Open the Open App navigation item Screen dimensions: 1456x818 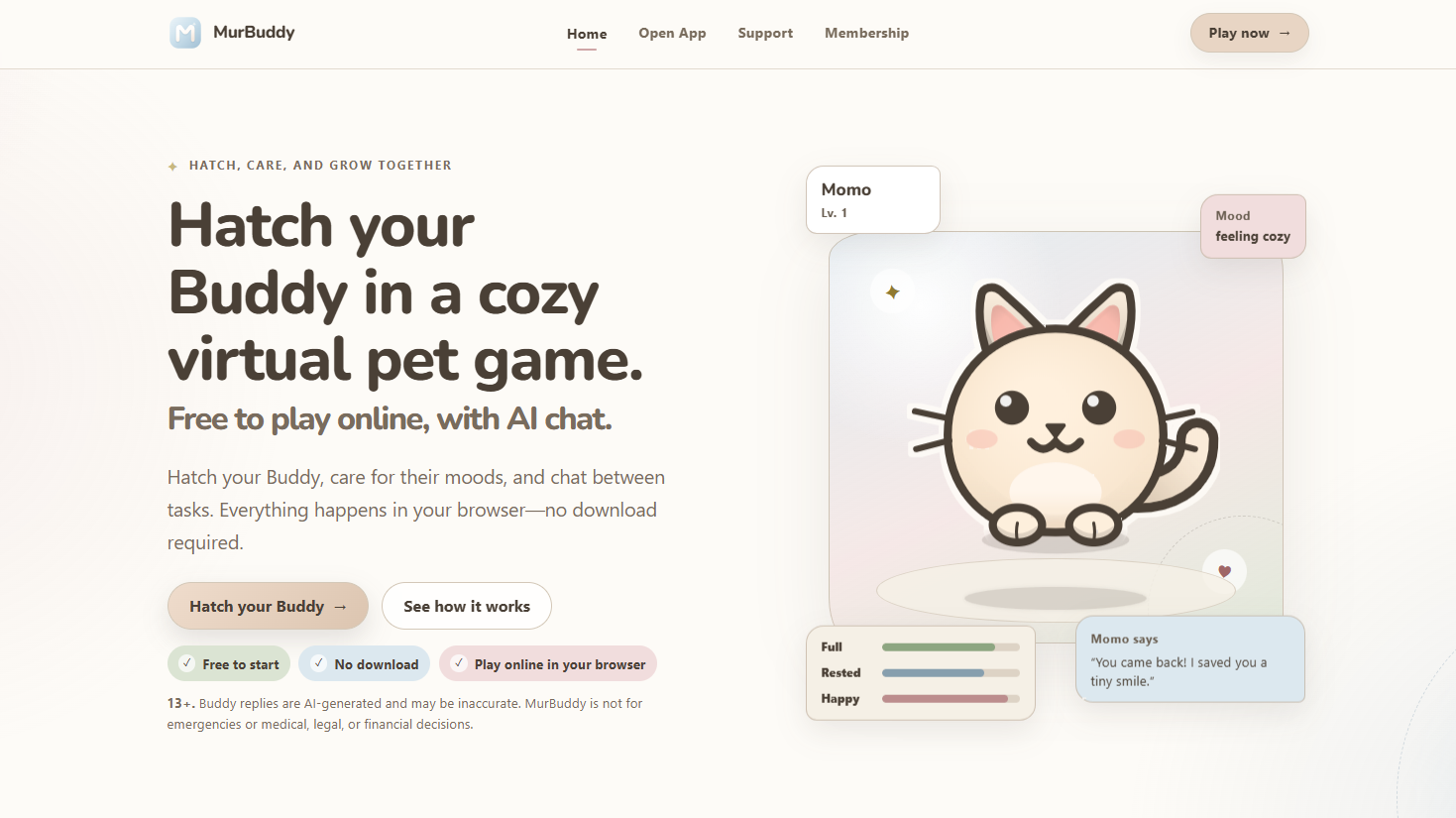pyautogui.click(x=672, y=33)
